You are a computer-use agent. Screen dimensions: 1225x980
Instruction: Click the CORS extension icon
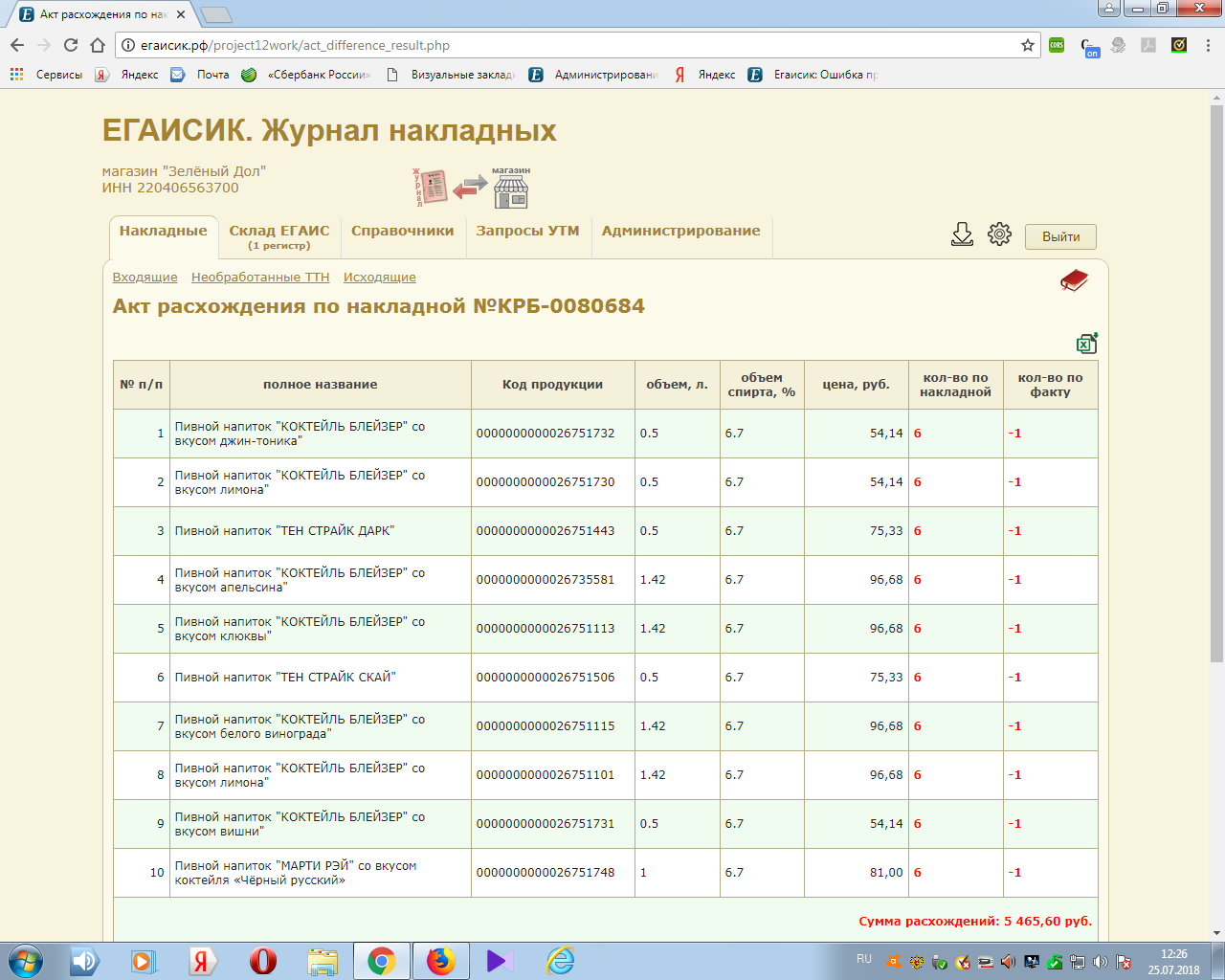1057,45
